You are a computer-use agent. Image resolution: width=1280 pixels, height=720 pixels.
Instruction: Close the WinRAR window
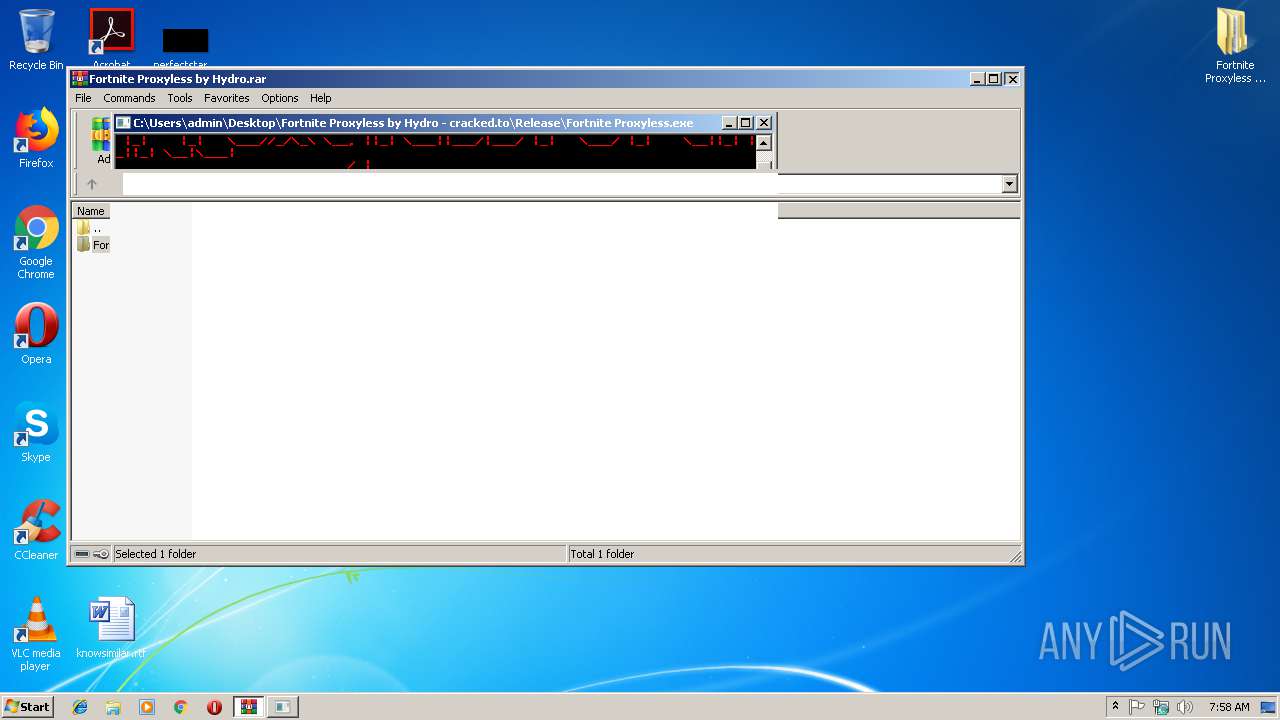point(1012,79)
